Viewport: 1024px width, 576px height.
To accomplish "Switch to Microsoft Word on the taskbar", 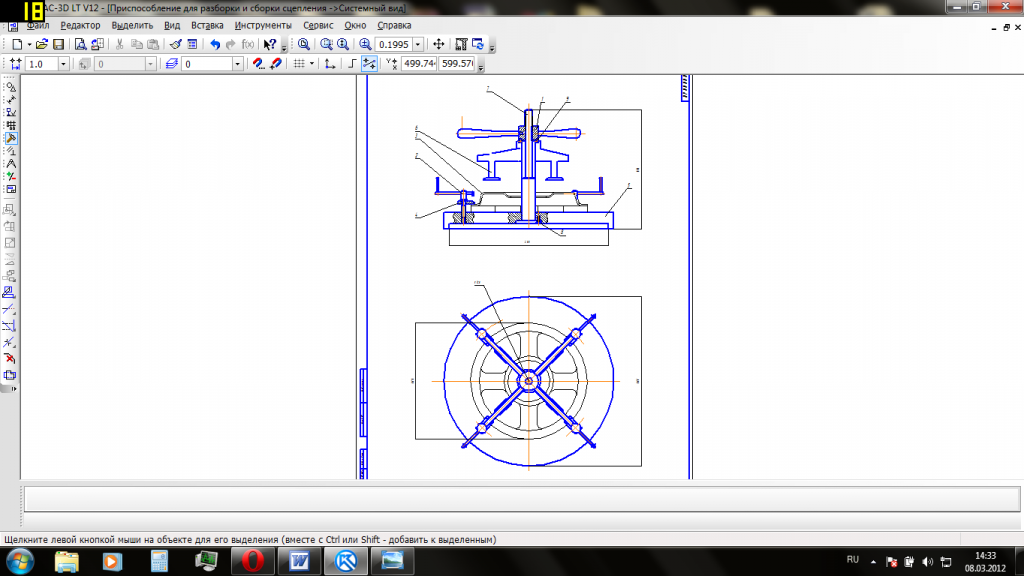I will pos(299,562).
